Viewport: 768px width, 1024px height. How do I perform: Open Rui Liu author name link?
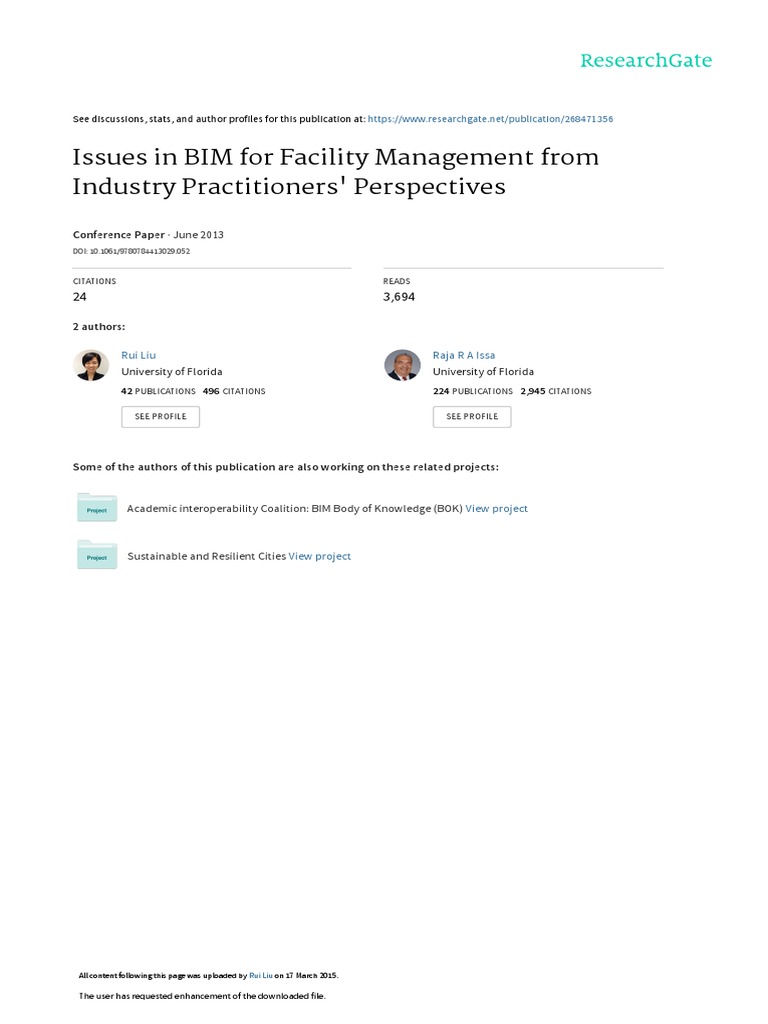pos(138,355)
